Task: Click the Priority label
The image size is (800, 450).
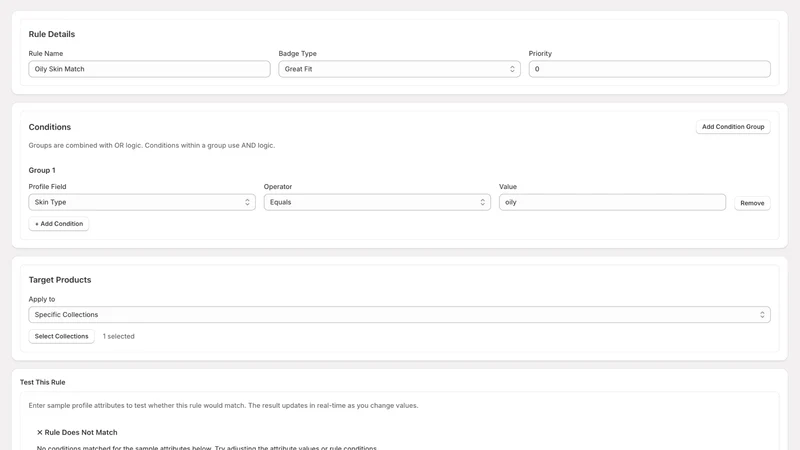Action: [x=540, y=54]
